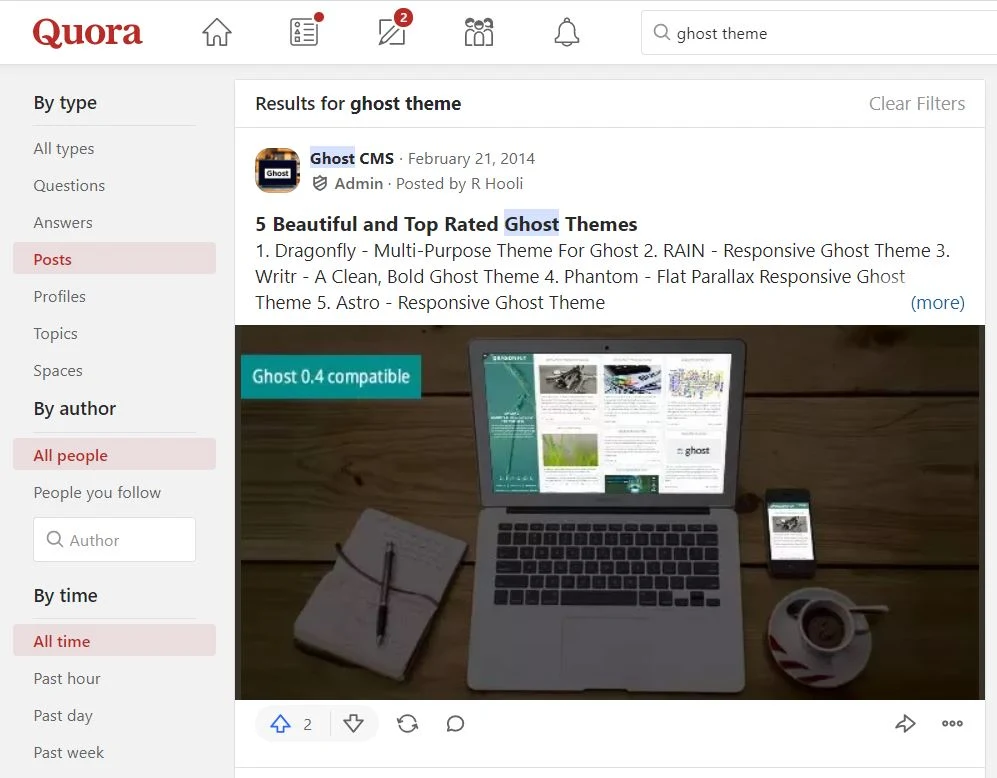Open the Ghost CMS space link

pos(352,158)
